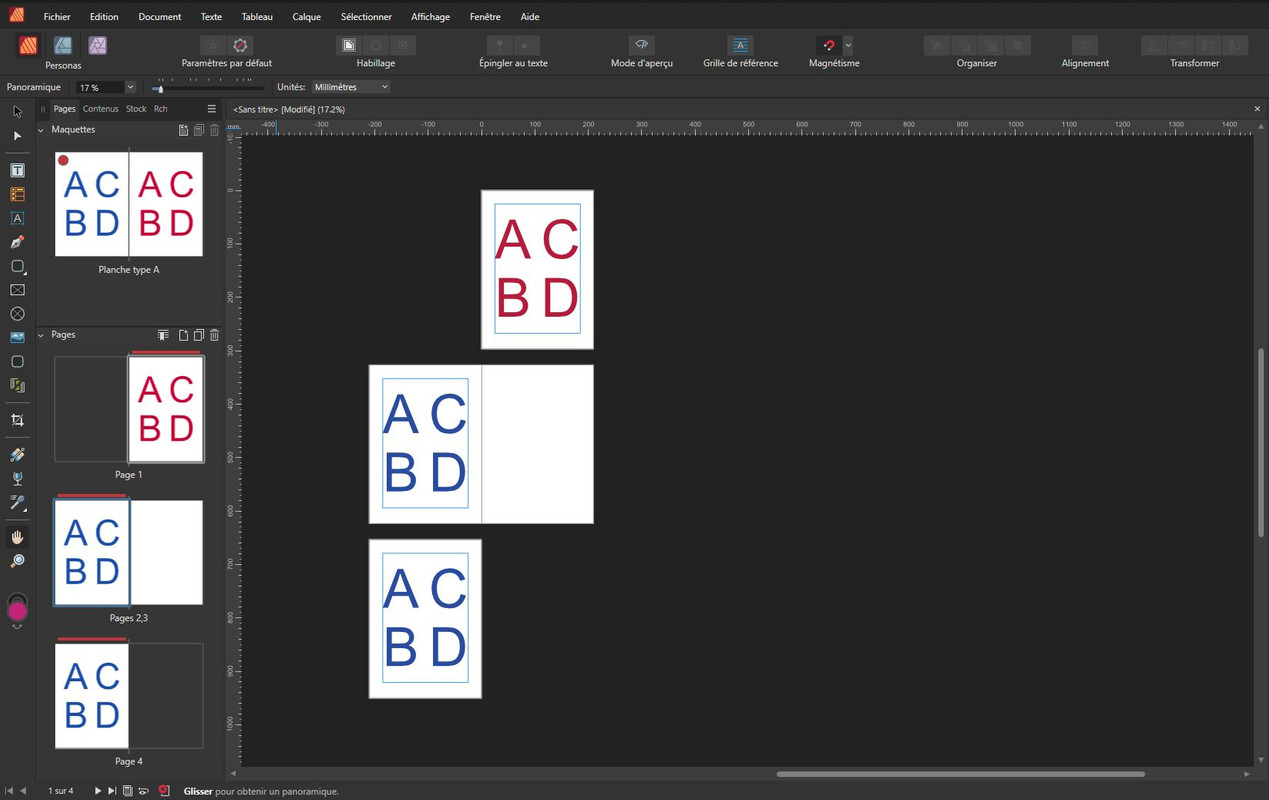Select the Node tool

[17, 136]
